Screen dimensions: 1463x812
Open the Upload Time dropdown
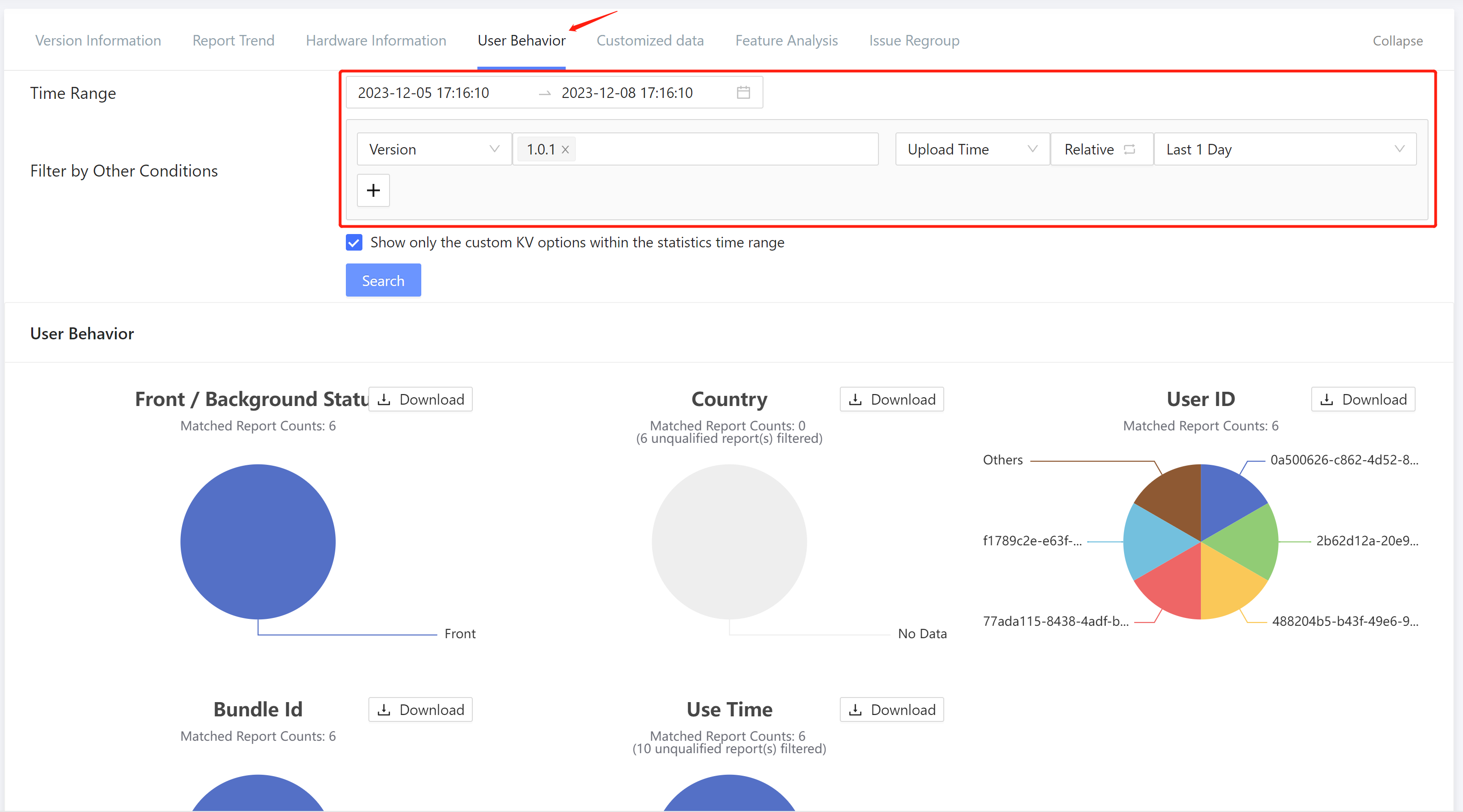[972, 149]
